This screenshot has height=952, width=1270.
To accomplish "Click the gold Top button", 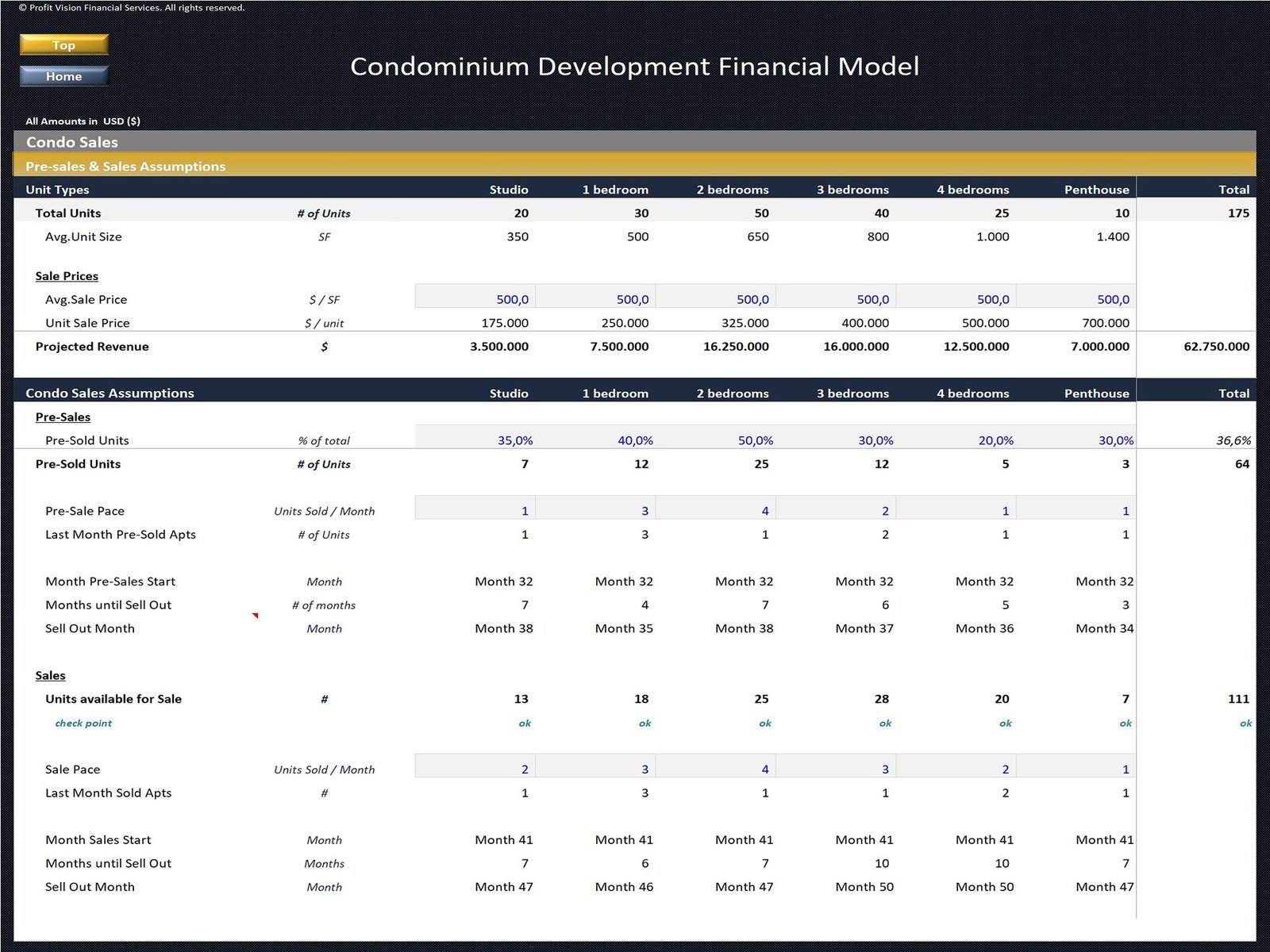I will [63, 45].
